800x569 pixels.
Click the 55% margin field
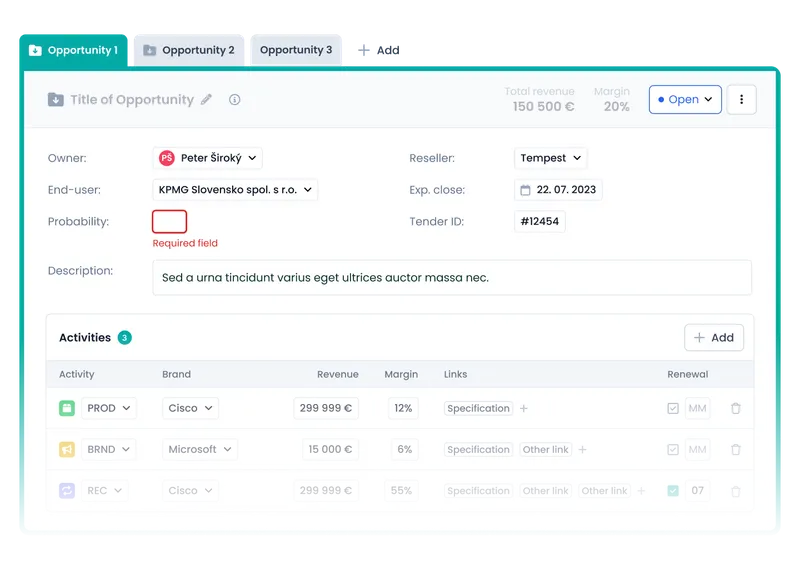tap(402, 490)
